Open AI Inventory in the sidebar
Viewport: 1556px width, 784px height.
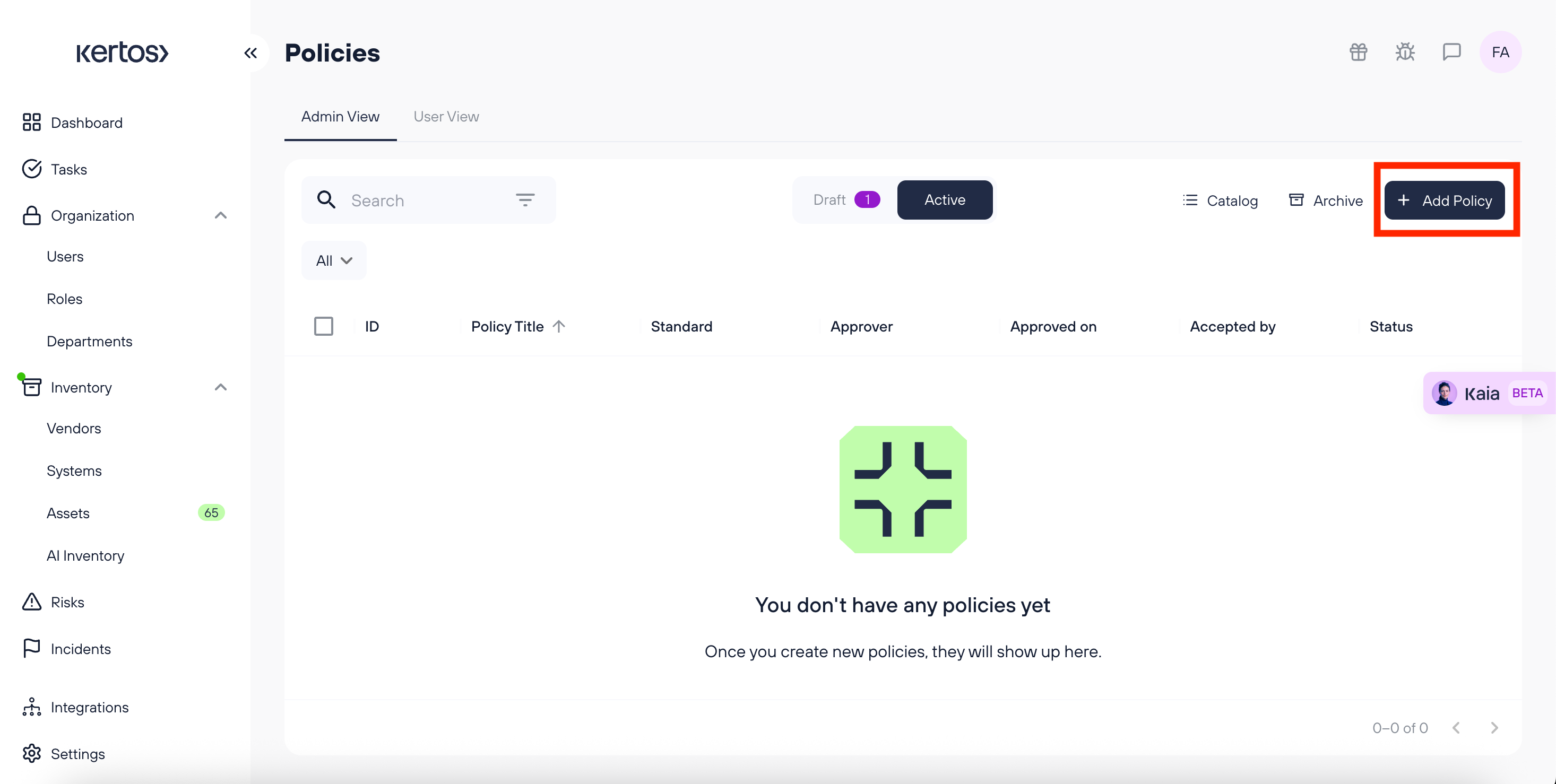(x=85, y=555)
